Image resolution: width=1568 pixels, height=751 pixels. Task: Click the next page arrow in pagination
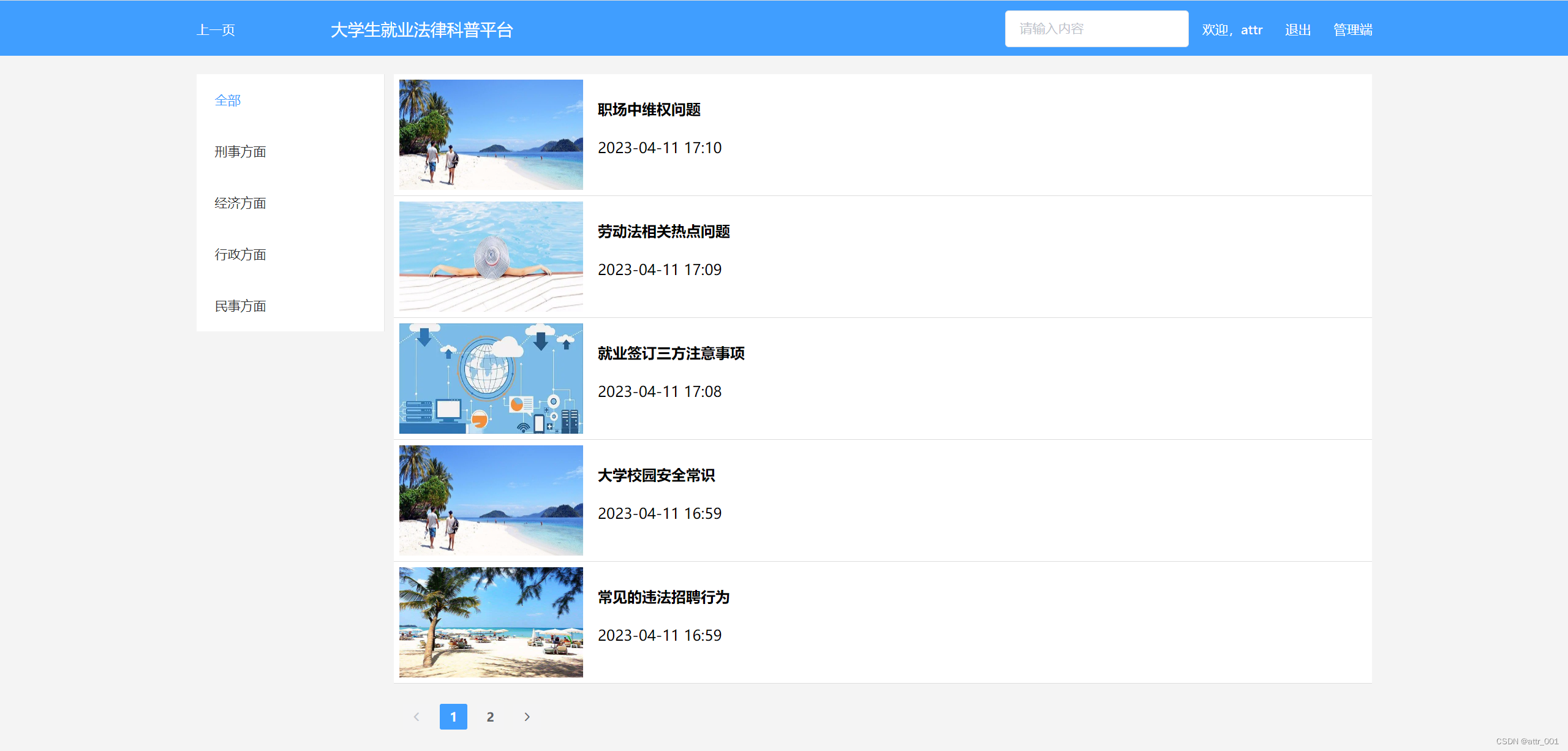tap(527, 717)
